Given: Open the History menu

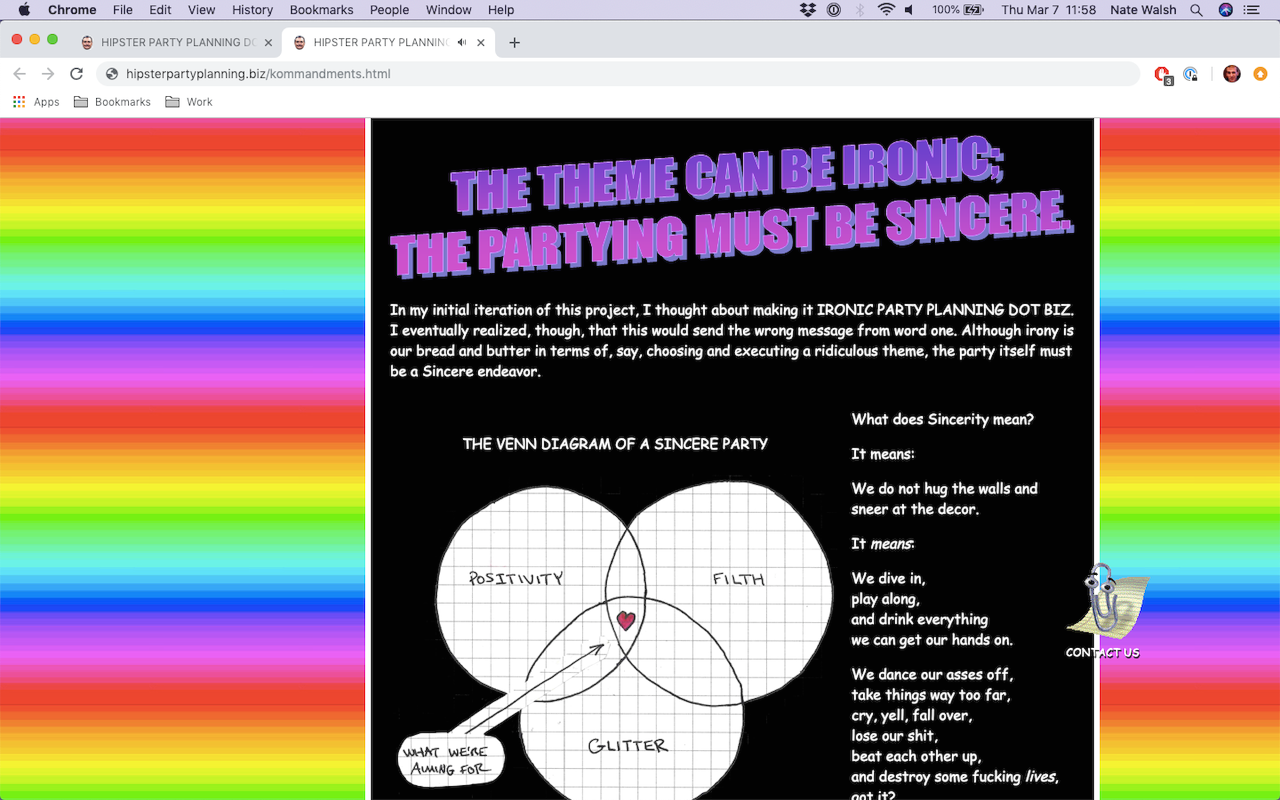Looking at the screenshot, I should (x=252, y=10).
